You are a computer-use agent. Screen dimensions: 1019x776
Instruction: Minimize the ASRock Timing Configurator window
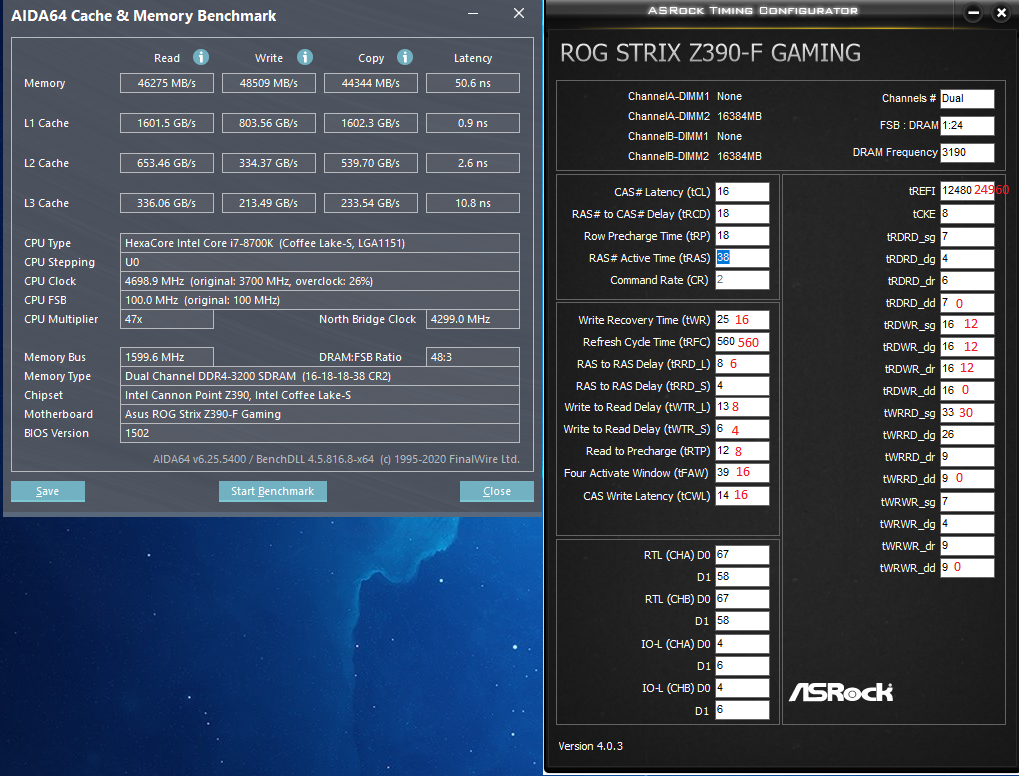coord(973,13)
